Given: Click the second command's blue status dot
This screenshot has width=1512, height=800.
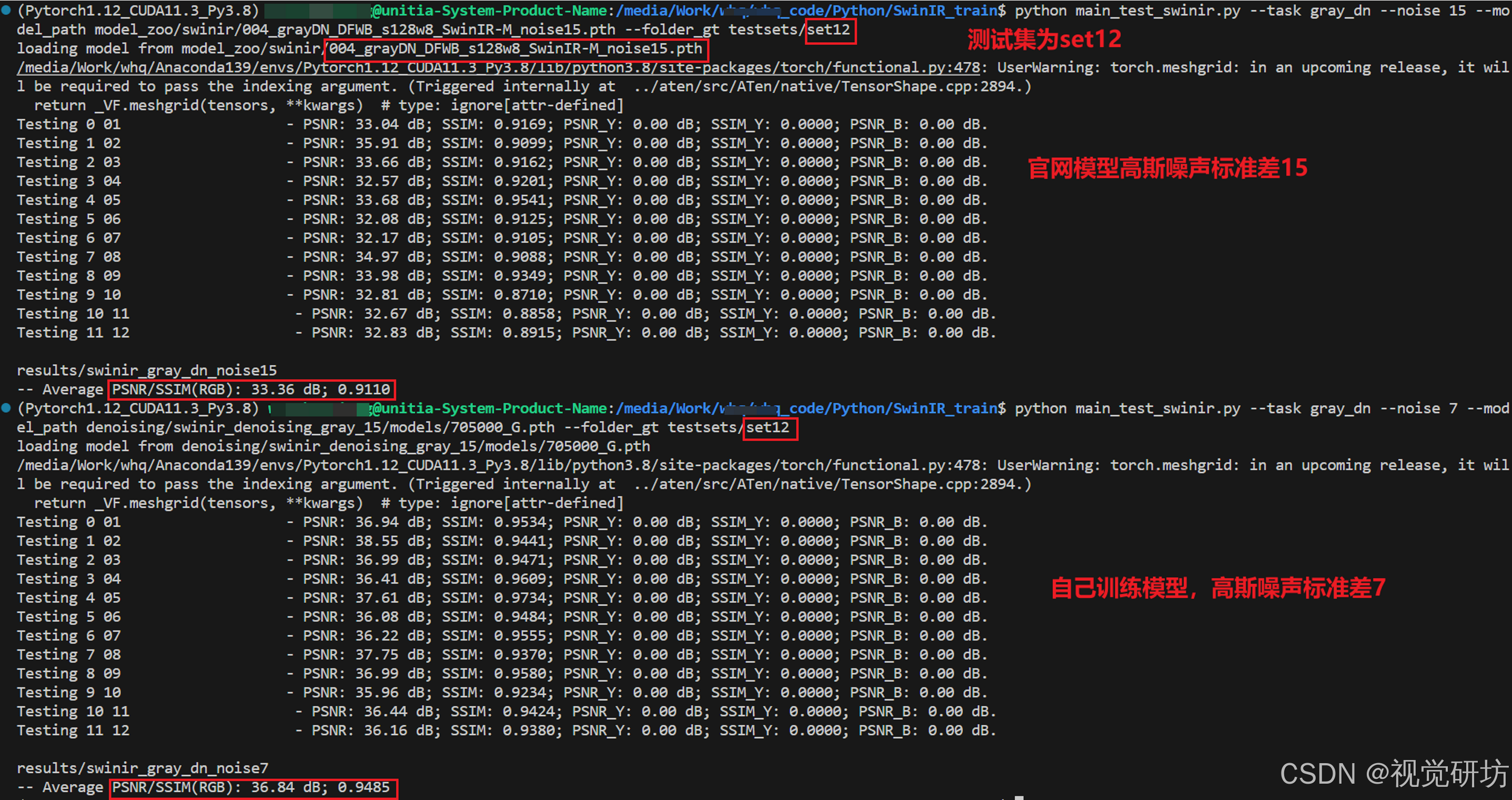Looking at the screenshot, I should [6, 408].
